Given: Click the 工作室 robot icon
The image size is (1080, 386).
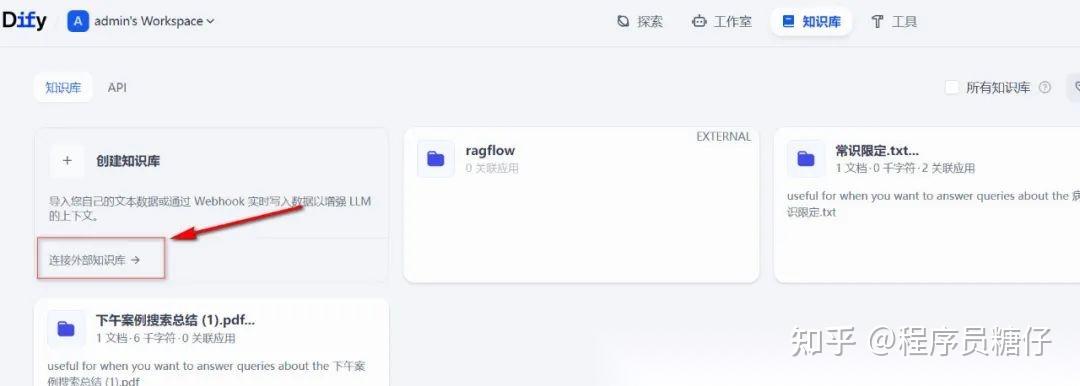Looking at the screenshot, I should click(x=699, y=21).
